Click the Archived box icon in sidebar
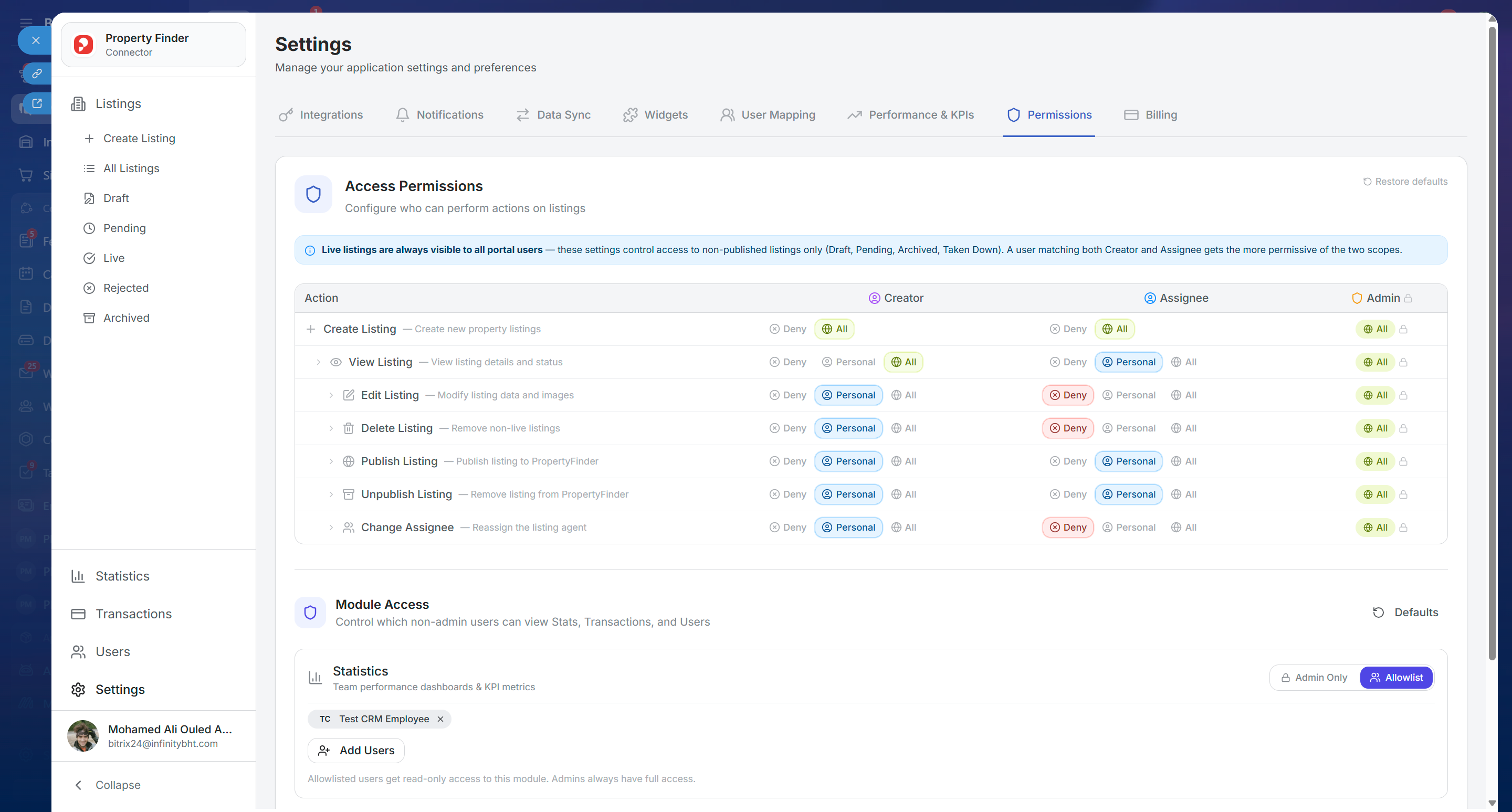1512x812 pixels. pos(89,318)
